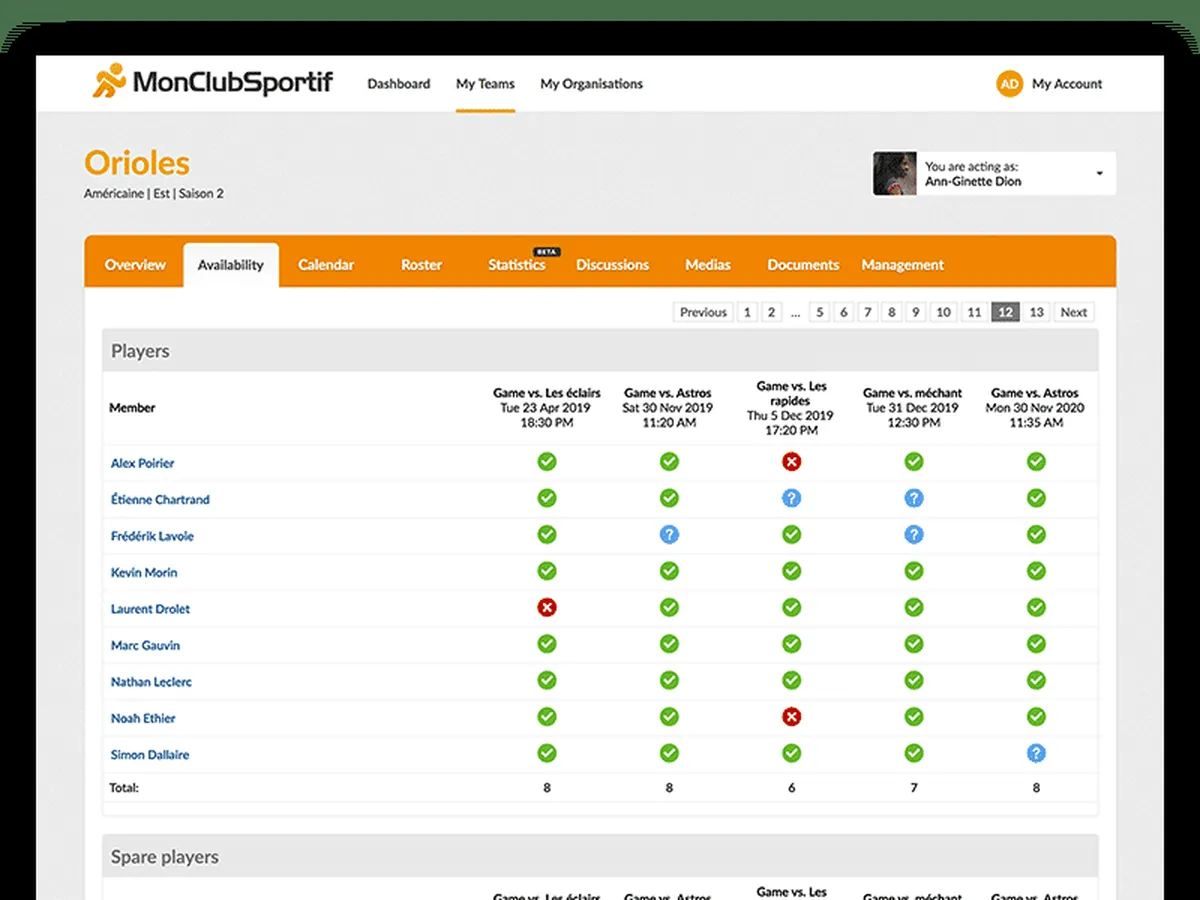Click the BETA badge on Statistics
1200x900 pixels.
coord(546,252)
